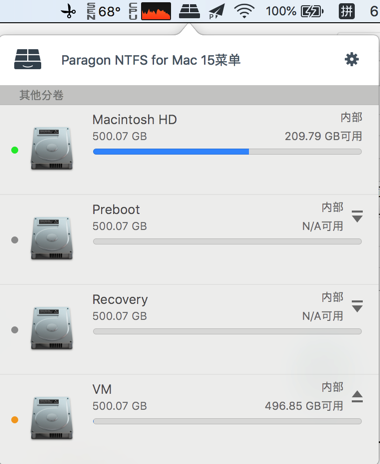Click the scissors icon in the menu bar
This screenshot has width=380, height=464.
click(69, 12)
